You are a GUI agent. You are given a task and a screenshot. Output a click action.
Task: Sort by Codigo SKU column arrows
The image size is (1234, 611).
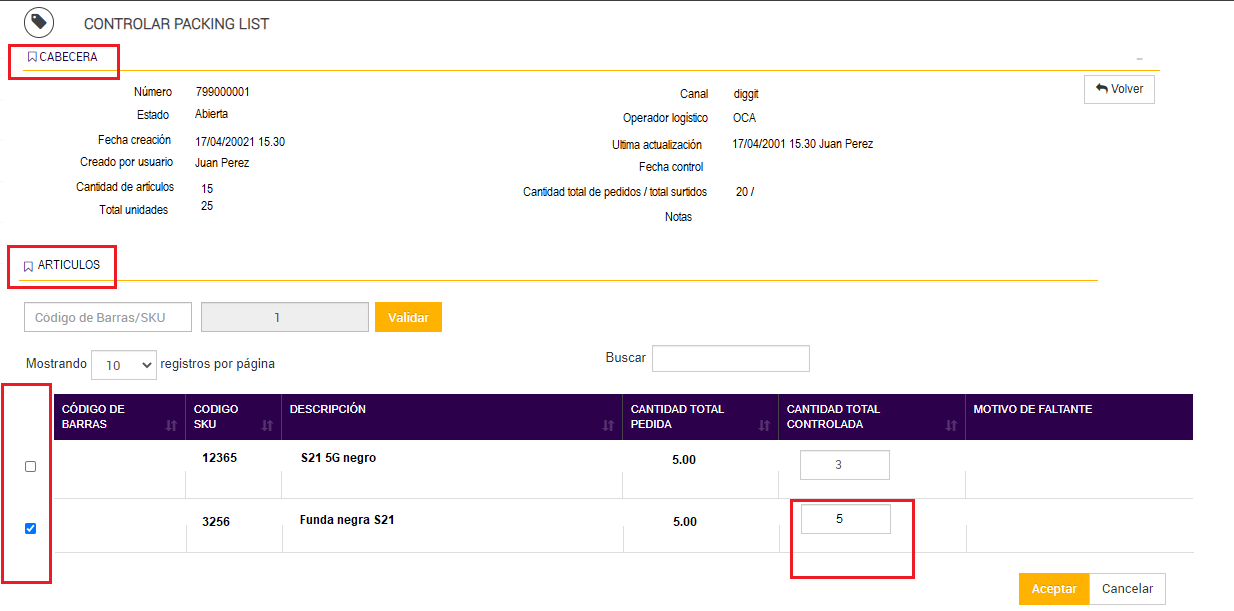pyautogui.click(x=267, y=426)
